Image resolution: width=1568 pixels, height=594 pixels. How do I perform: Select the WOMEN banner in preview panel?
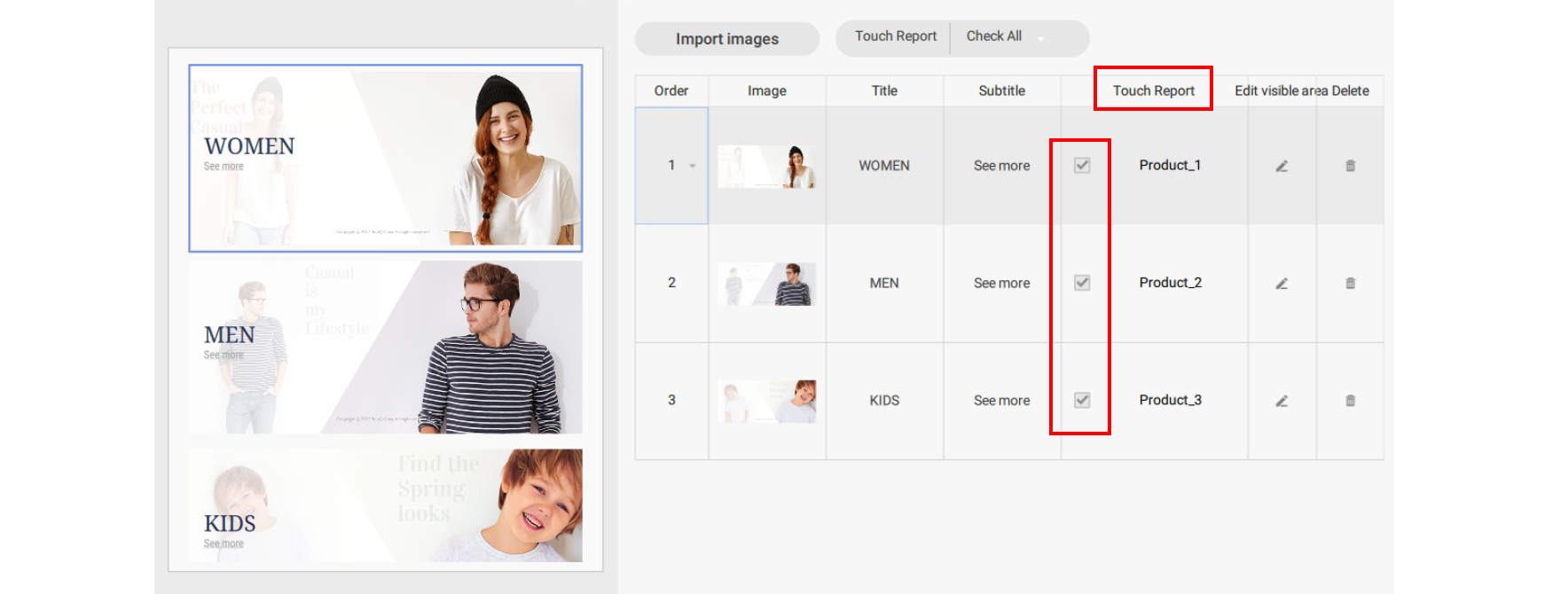[385, 158]
